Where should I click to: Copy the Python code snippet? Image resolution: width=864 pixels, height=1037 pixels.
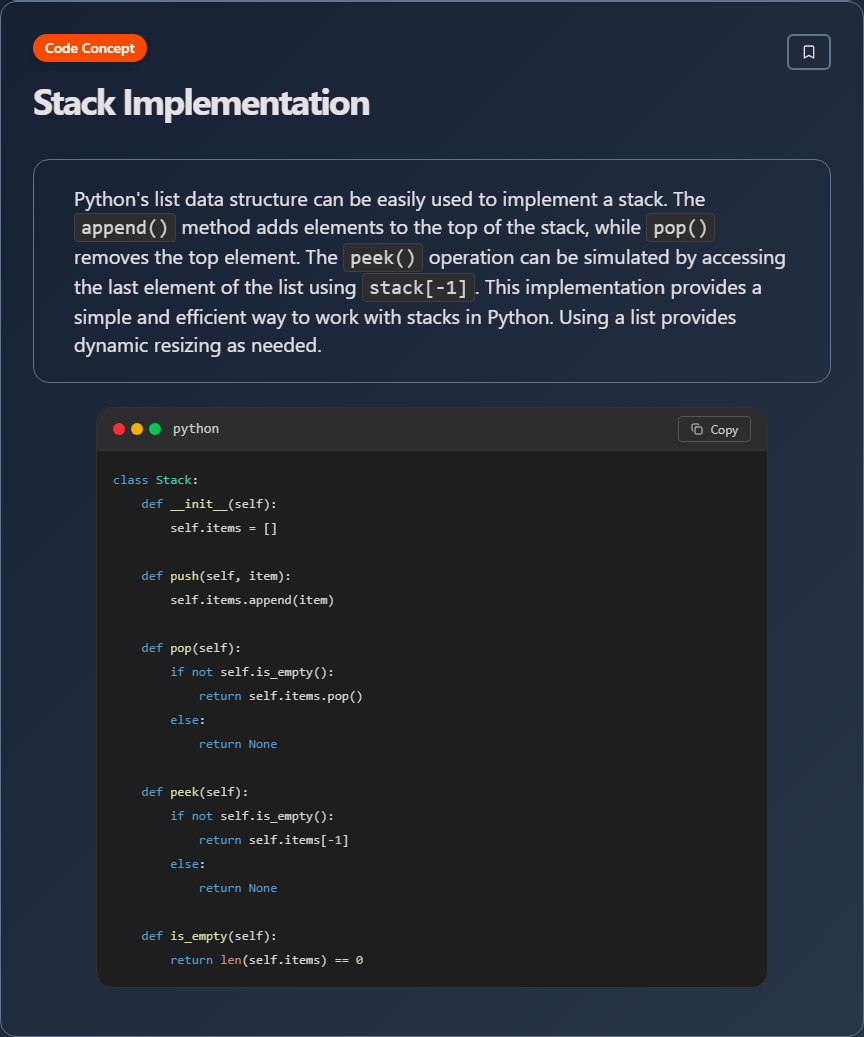click(714, 429)
